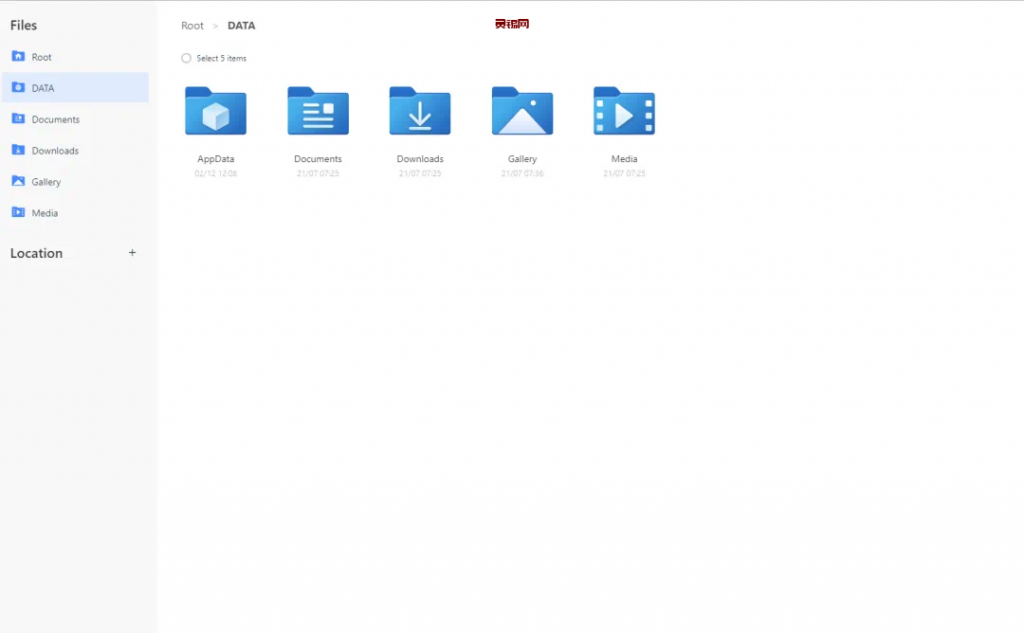Image resolution: width=1024 pixels, height=633 pixels.
Task: Open the Media folder with play icon
Action: pyautogui.click(x=624, y=111)
